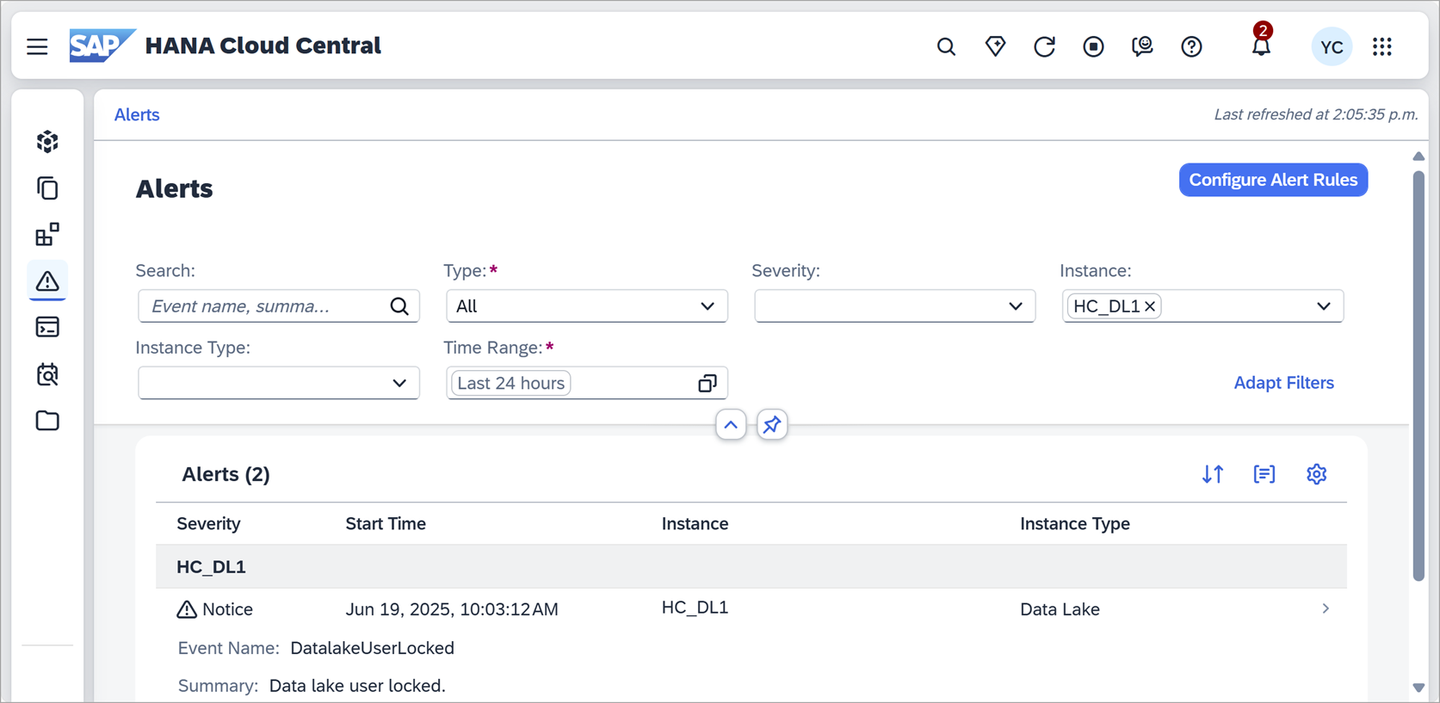
Task: Open the help question mark icon
Action: pos(1191,47)
